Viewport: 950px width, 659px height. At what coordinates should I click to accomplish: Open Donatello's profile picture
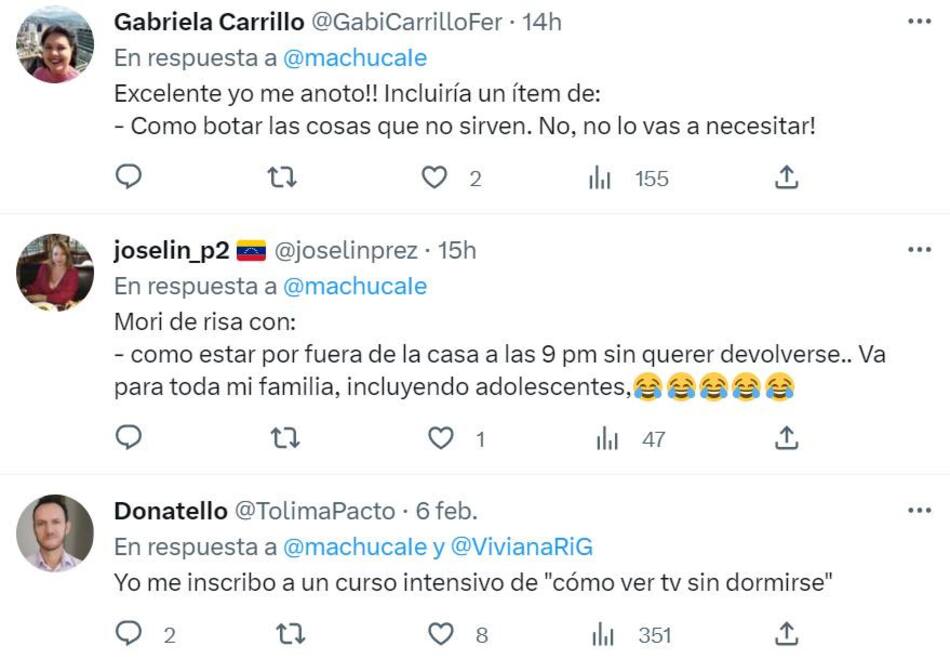tap(55, 532)
